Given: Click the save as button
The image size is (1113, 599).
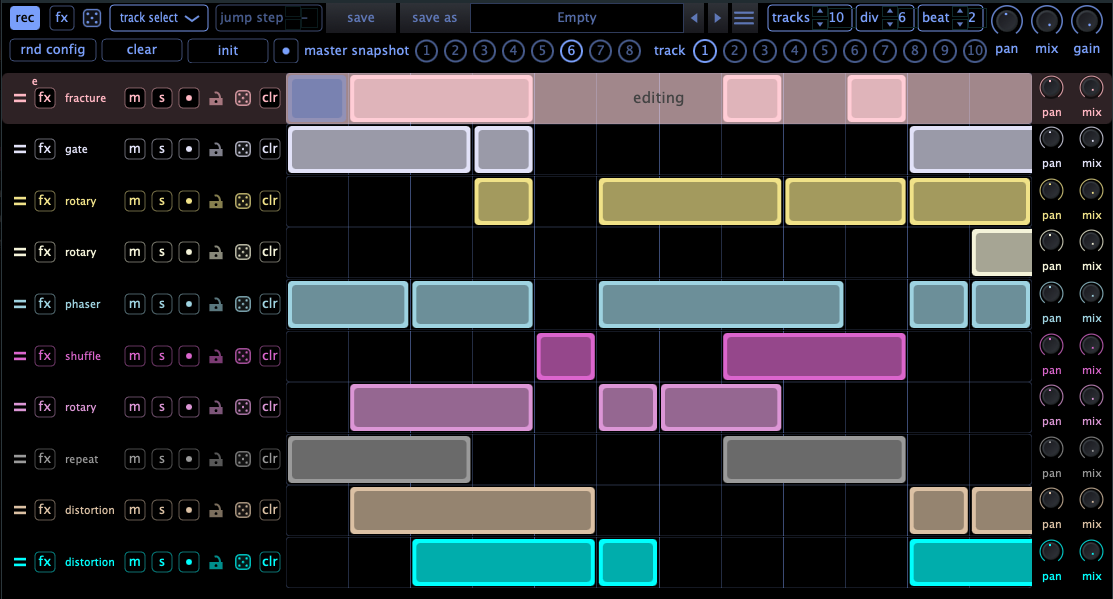Looking at the screenshot, I should coord(434,18).
